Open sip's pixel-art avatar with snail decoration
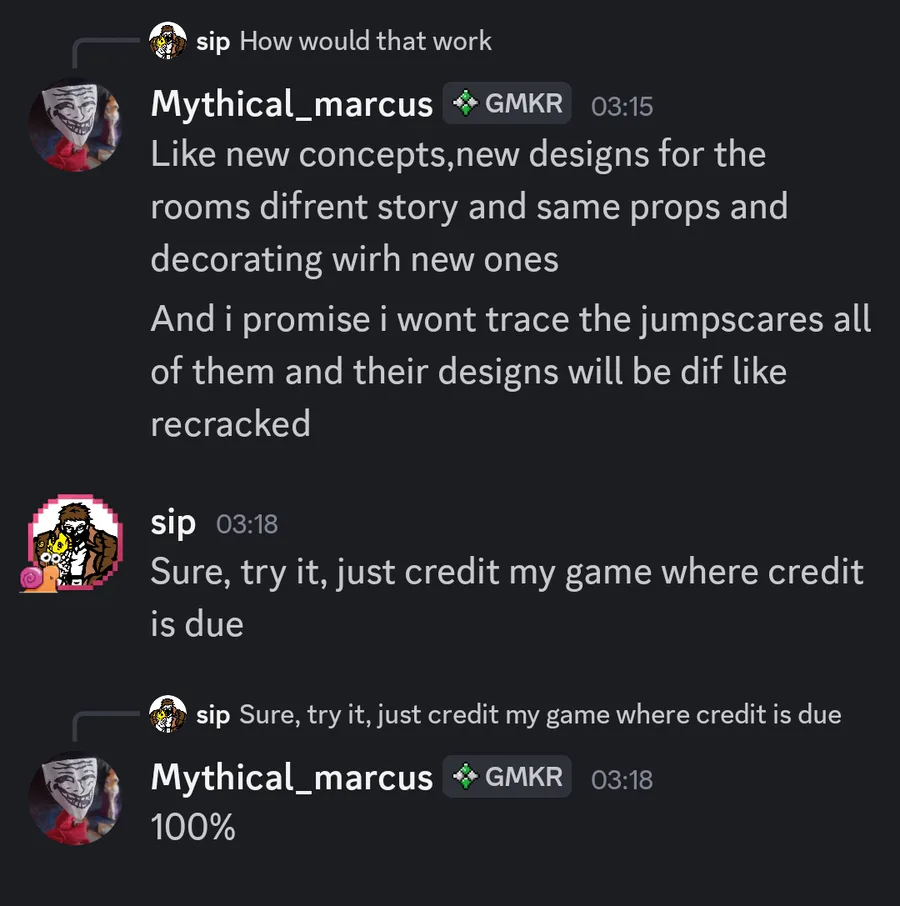The width and height of the screenshot is (900, 906). (75, 541)
